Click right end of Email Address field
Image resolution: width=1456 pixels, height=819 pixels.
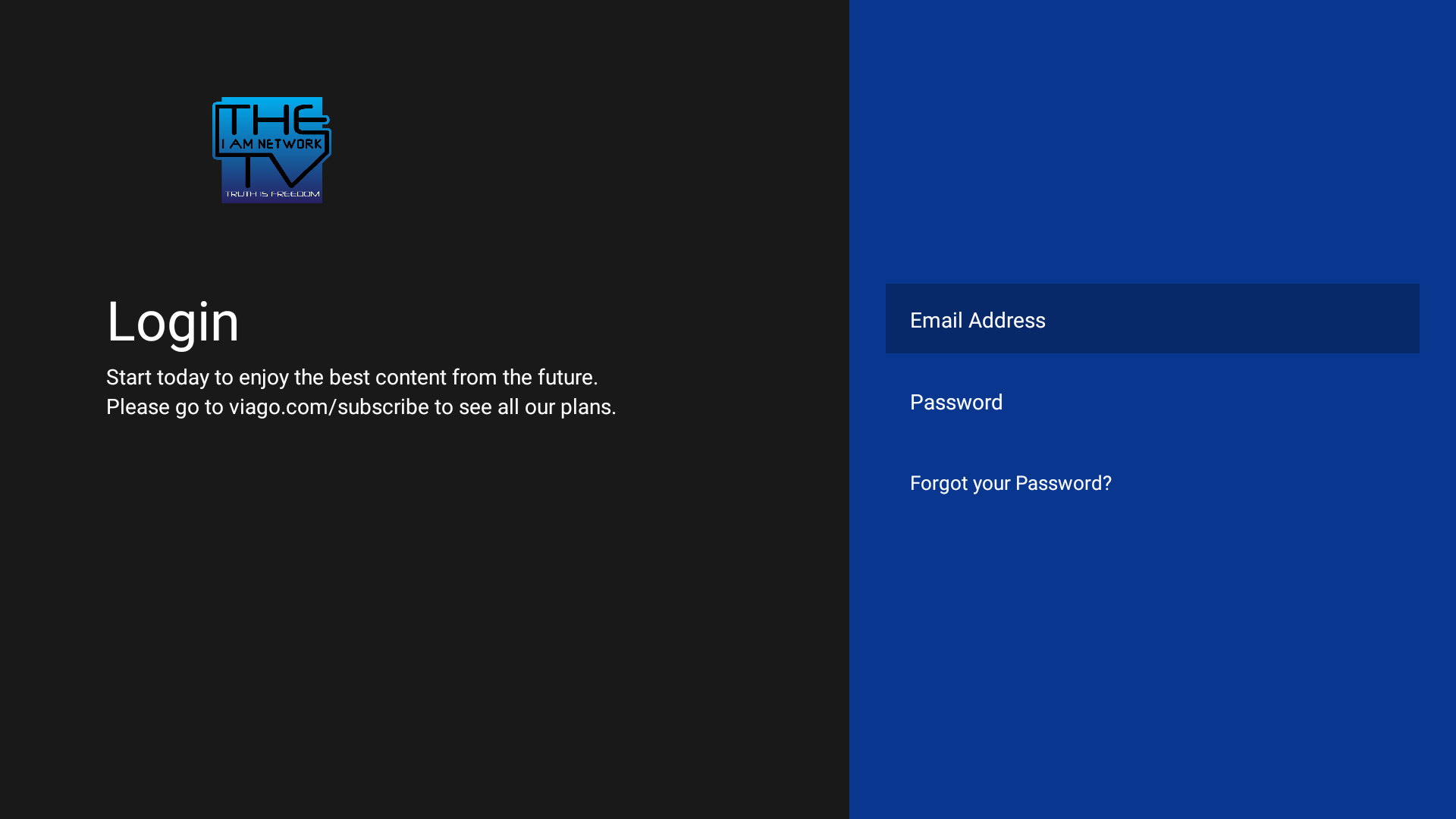1395,318
